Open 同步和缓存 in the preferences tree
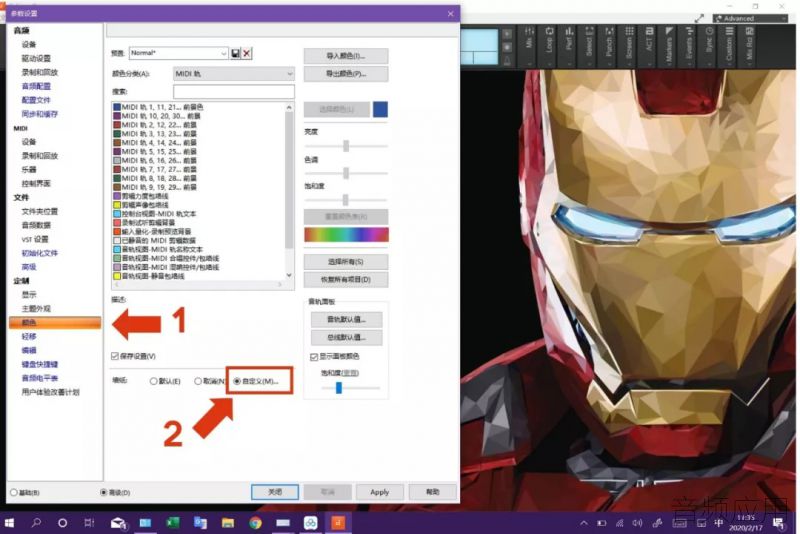 40,114
